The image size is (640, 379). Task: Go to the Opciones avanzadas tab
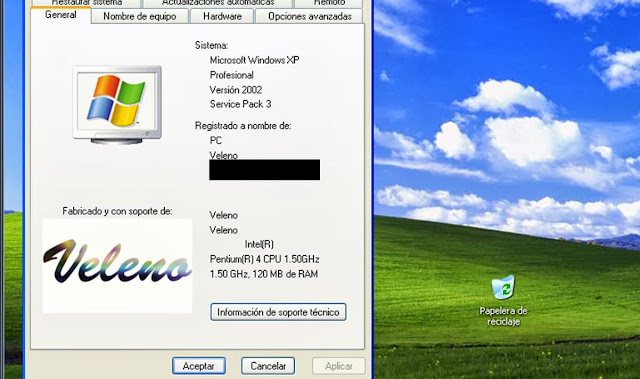(309, 16)
